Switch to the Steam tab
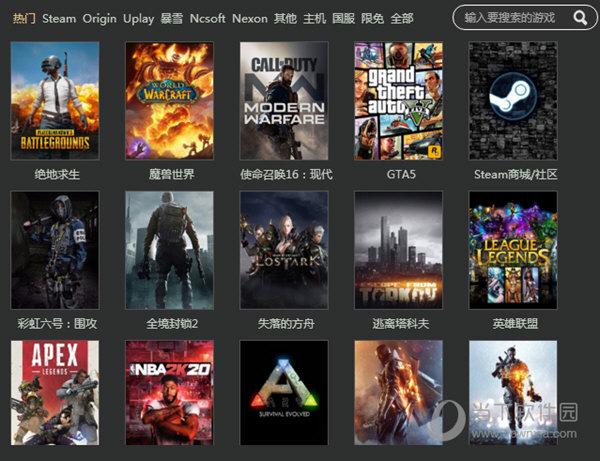 (x=59, y=18)
